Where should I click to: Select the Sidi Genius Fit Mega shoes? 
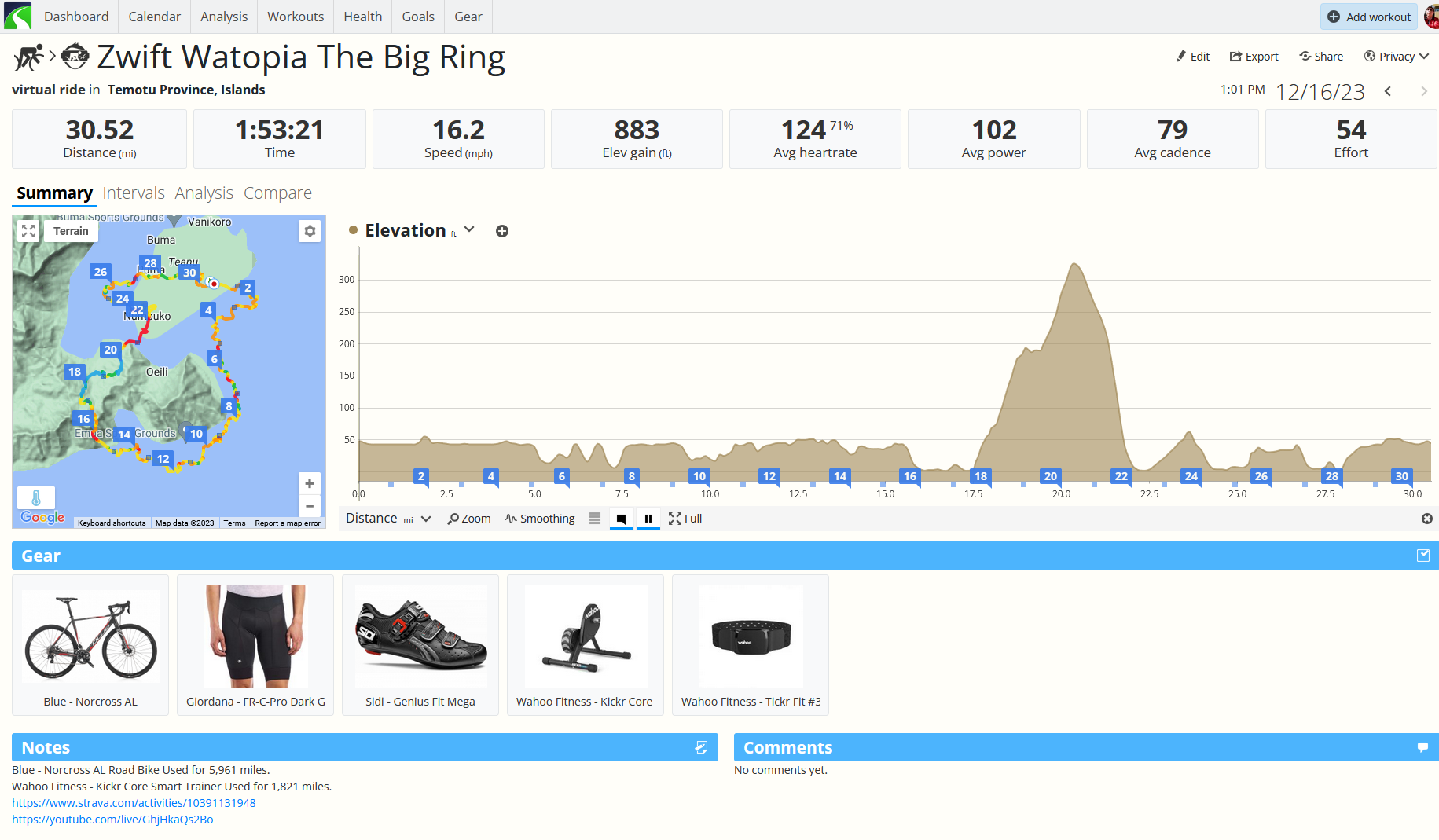420,645
